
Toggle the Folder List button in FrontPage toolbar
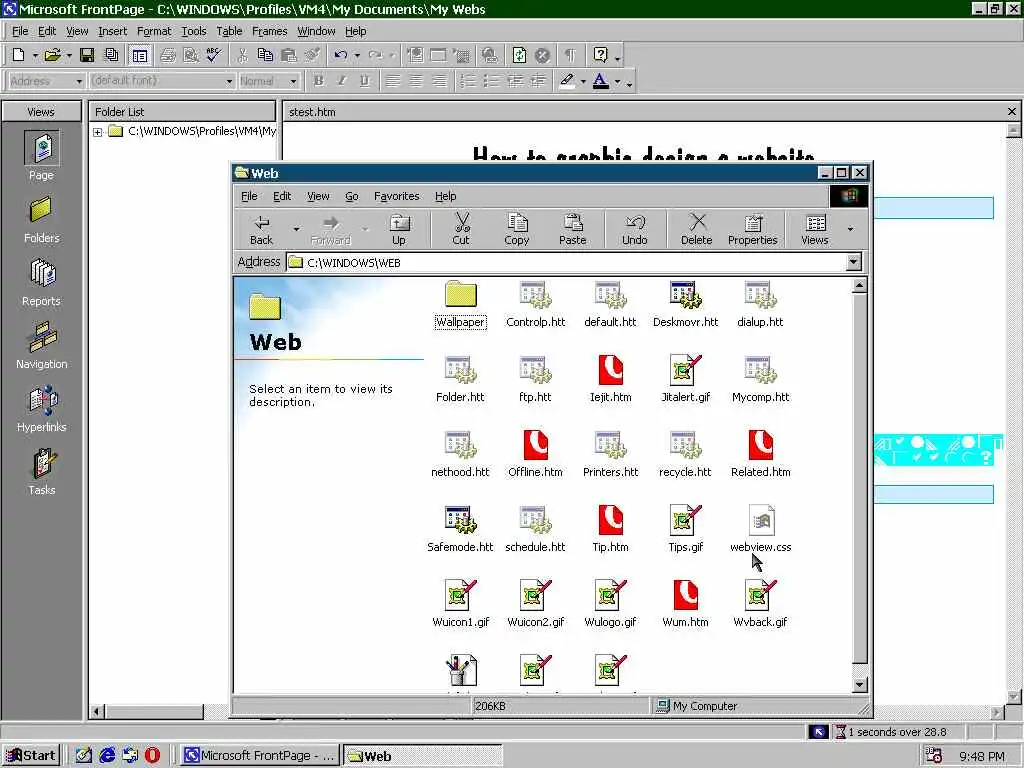coord(139,56)
